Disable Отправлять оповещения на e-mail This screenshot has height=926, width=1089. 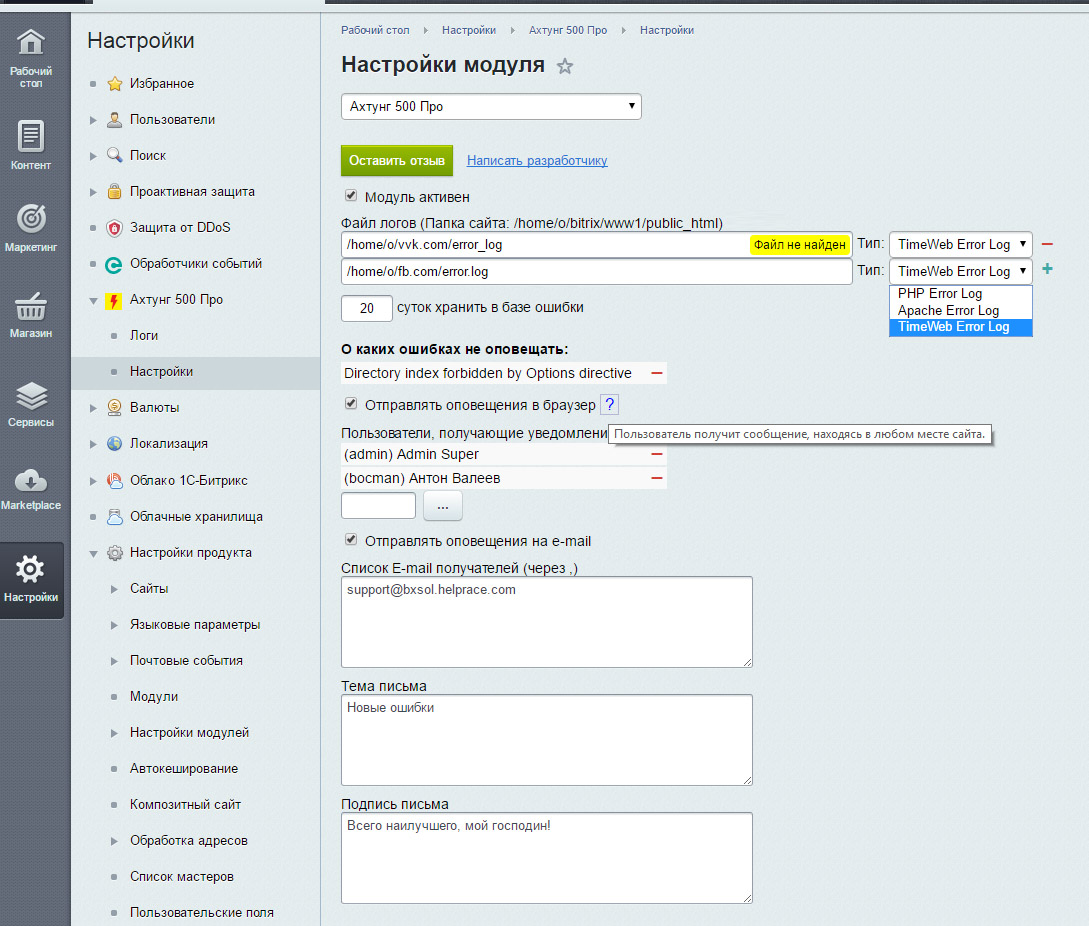[351, 539]
